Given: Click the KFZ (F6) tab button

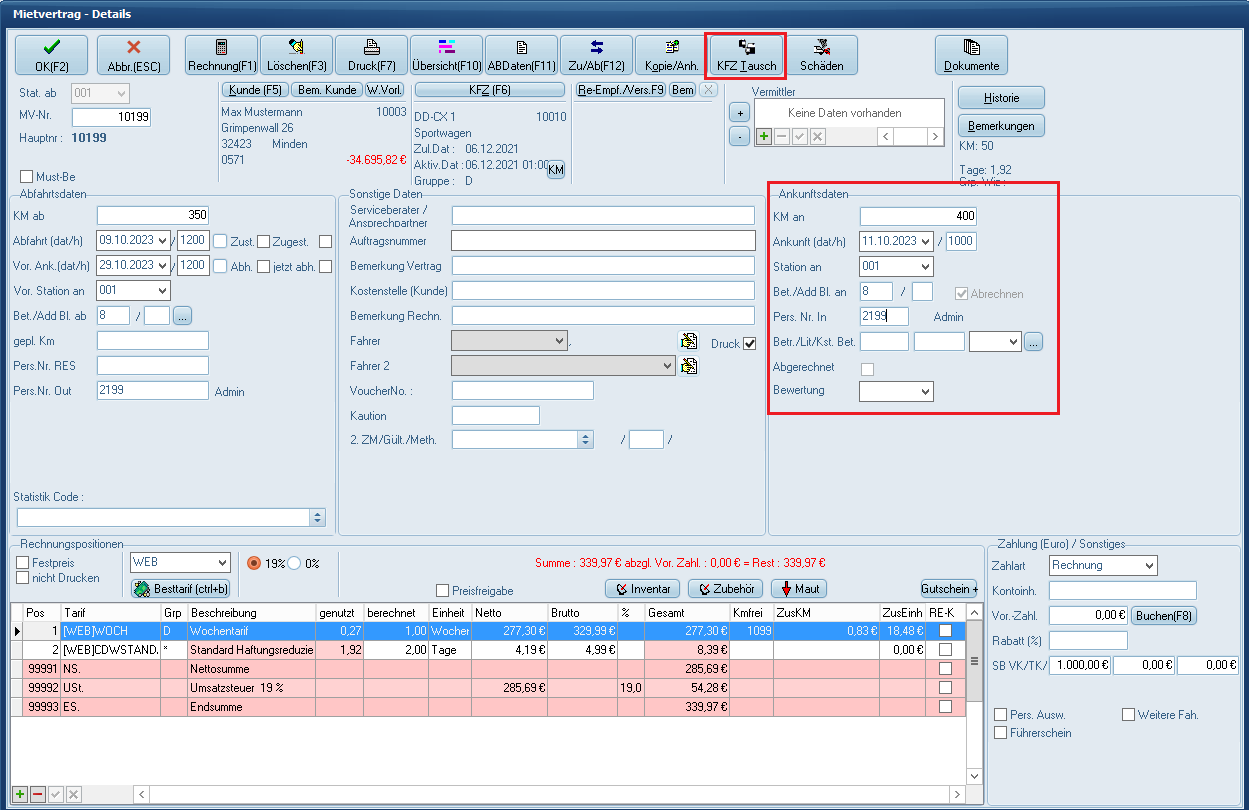Looking at the screenshot, I should (489, 90).
